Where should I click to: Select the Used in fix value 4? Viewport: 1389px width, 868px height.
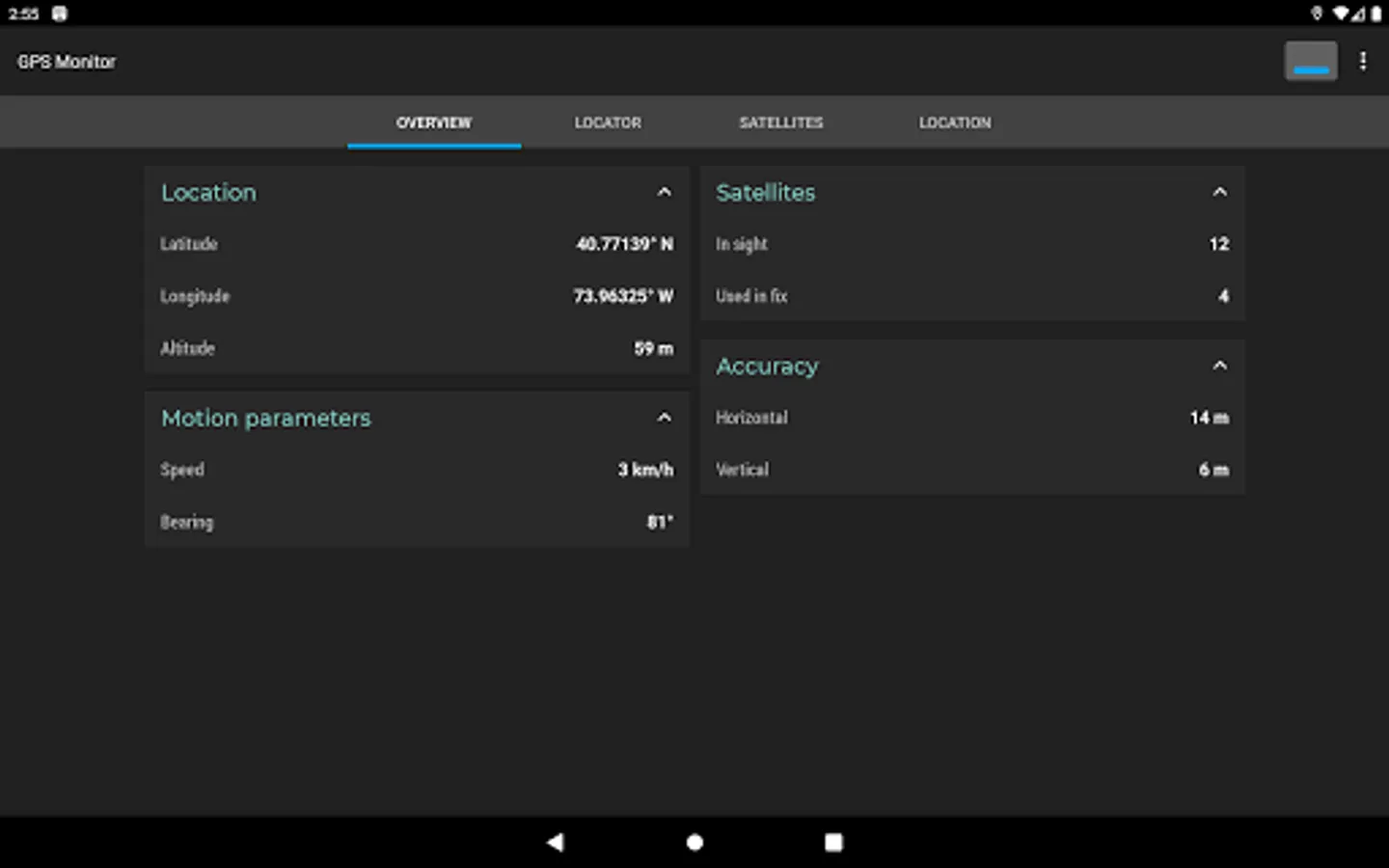point(1223,296)
